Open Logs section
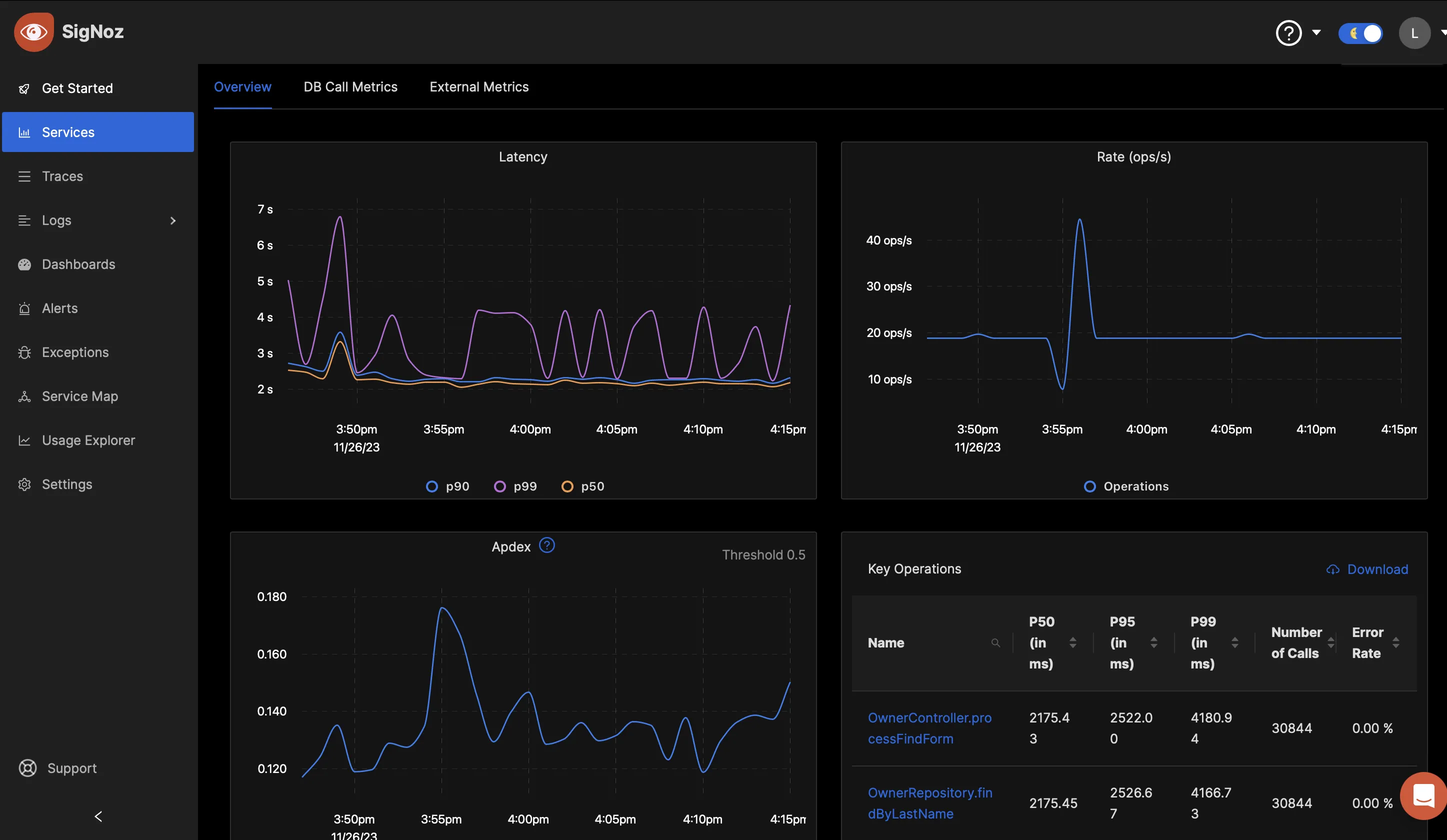Image resolution: width=1447 pixels, height=840 pixels. tap(56, 220)
